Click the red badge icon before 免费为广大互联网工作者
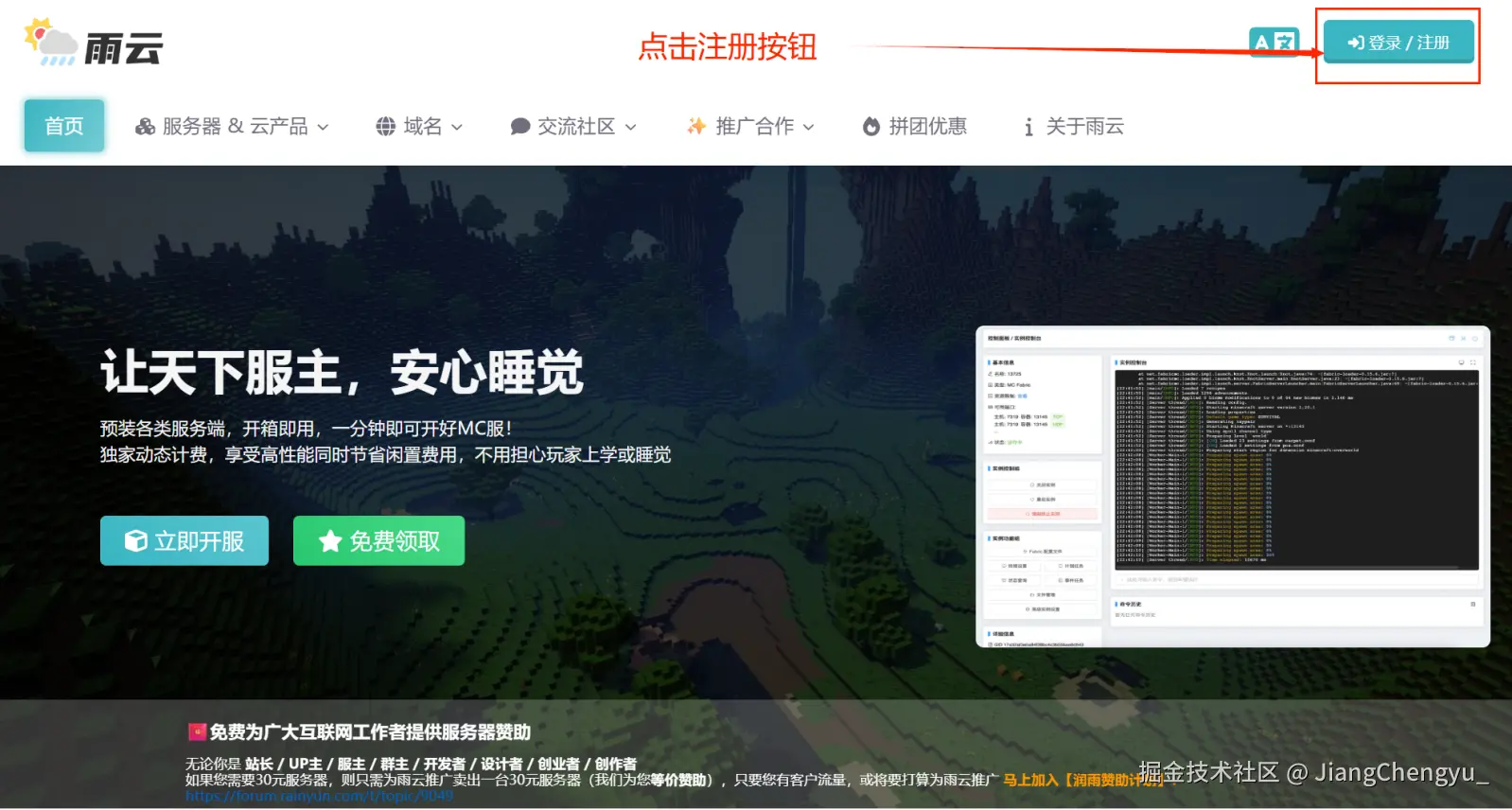The width and height of the screenshot is (1512, 810). coord(197,731)
